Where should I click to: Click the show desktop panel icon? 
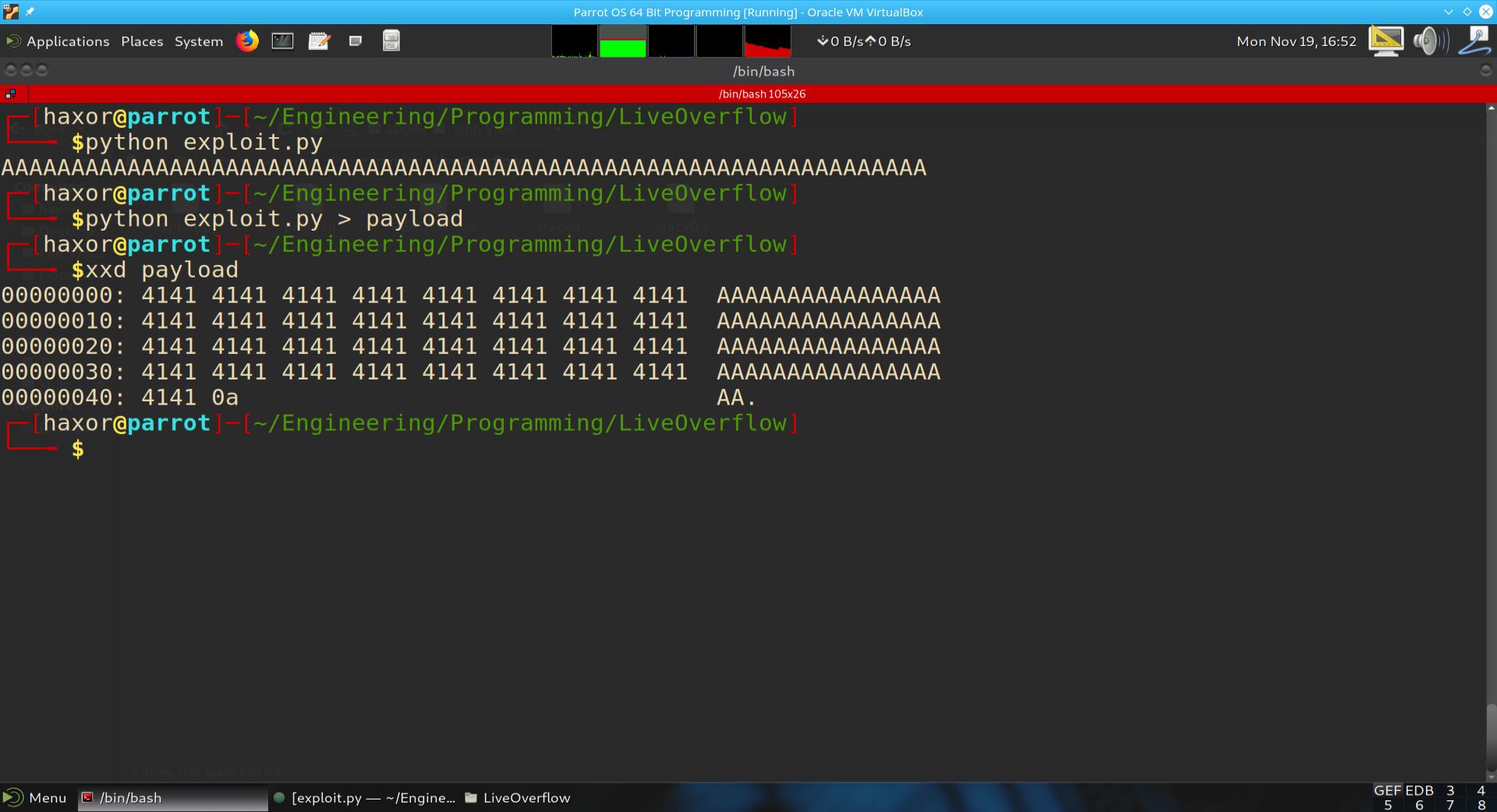pos(356,41)
